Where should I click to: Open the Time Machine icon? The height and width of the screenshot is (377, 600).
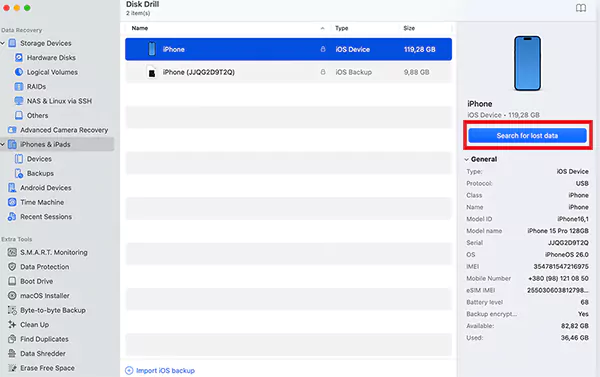click(12, 202)
